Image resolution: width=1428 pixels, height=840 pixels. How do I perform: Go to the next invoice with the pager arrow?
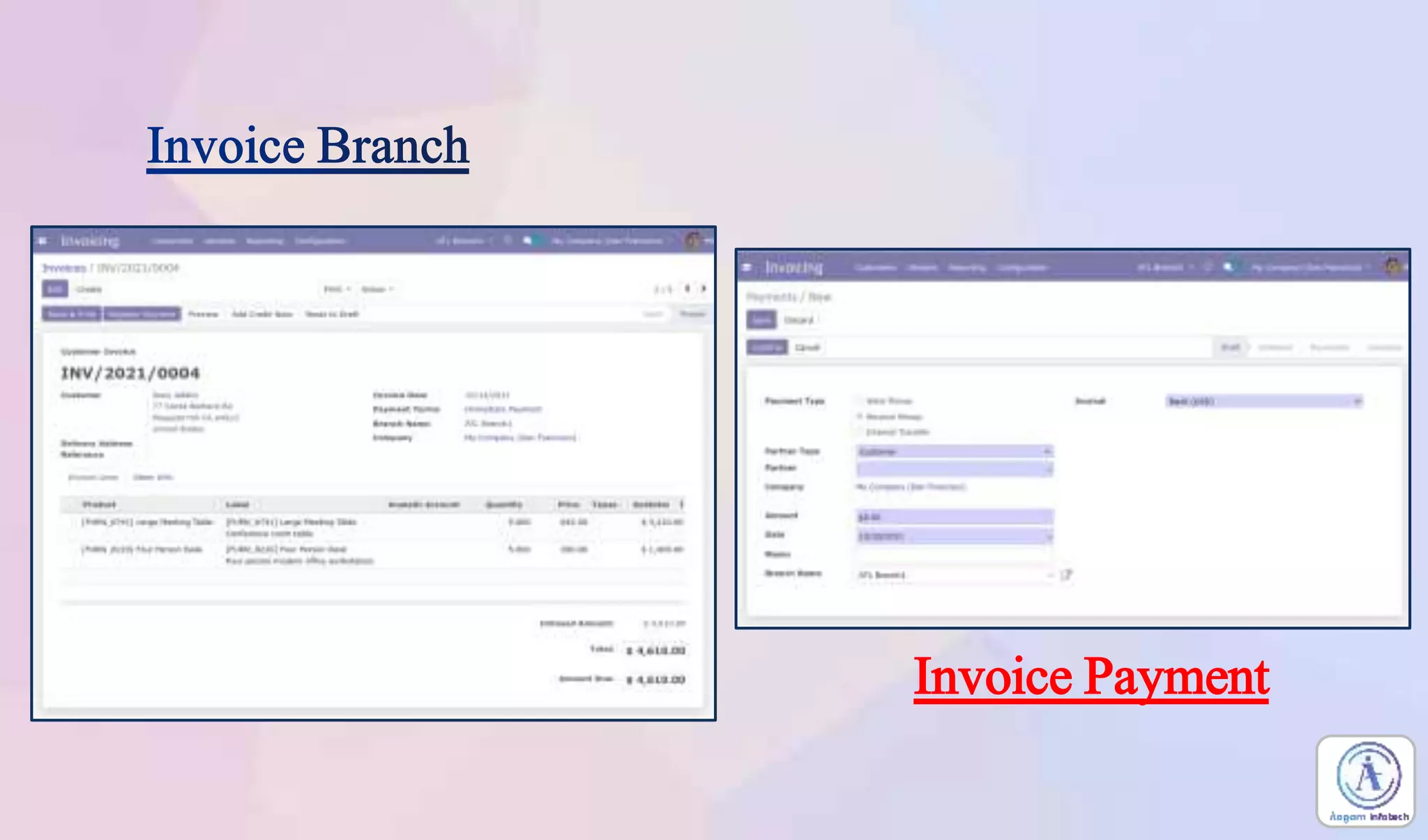point(704,289)
